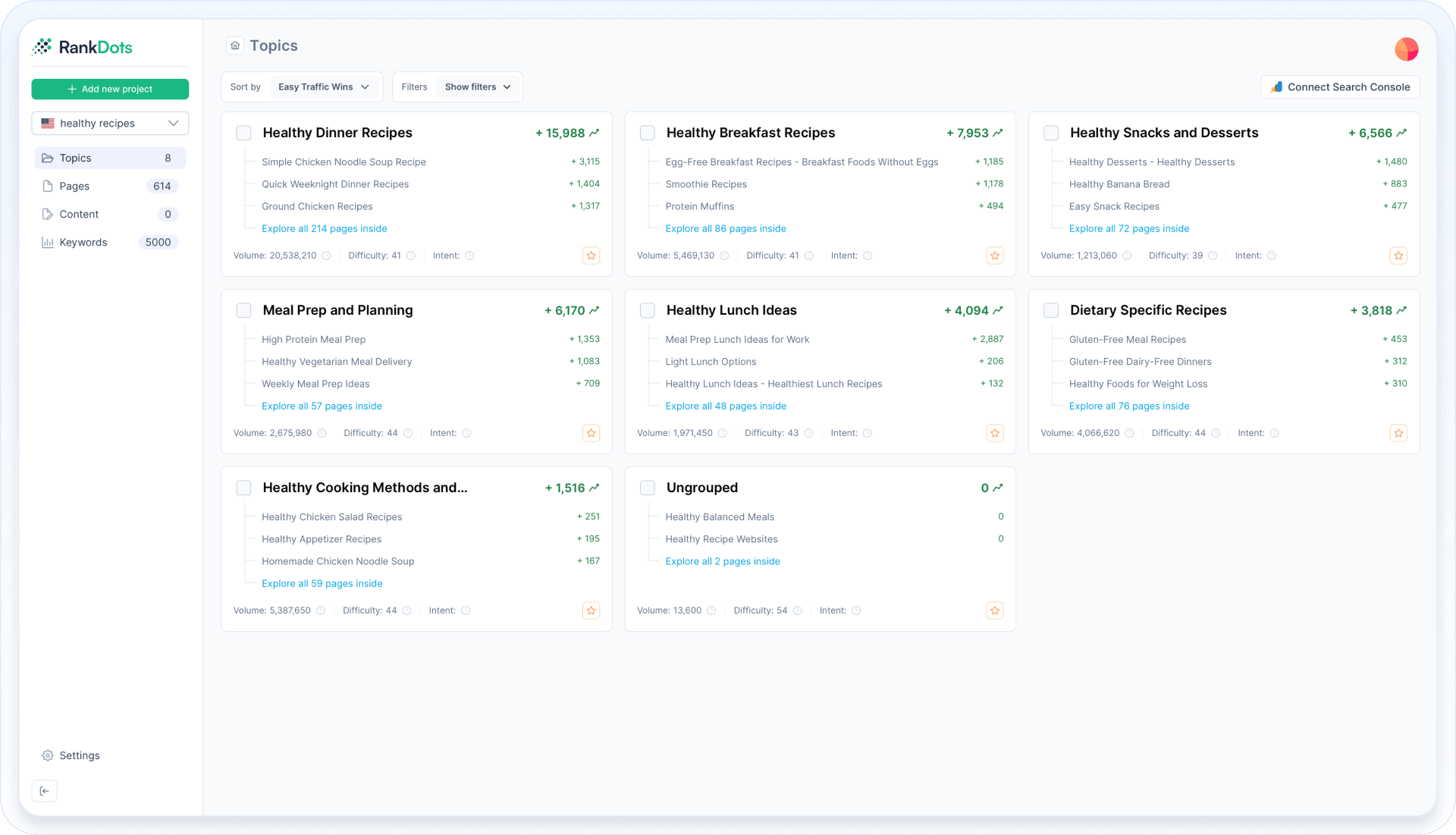Go to the Pages sidebar section
1456x835 pixels.
pos(74,186)
